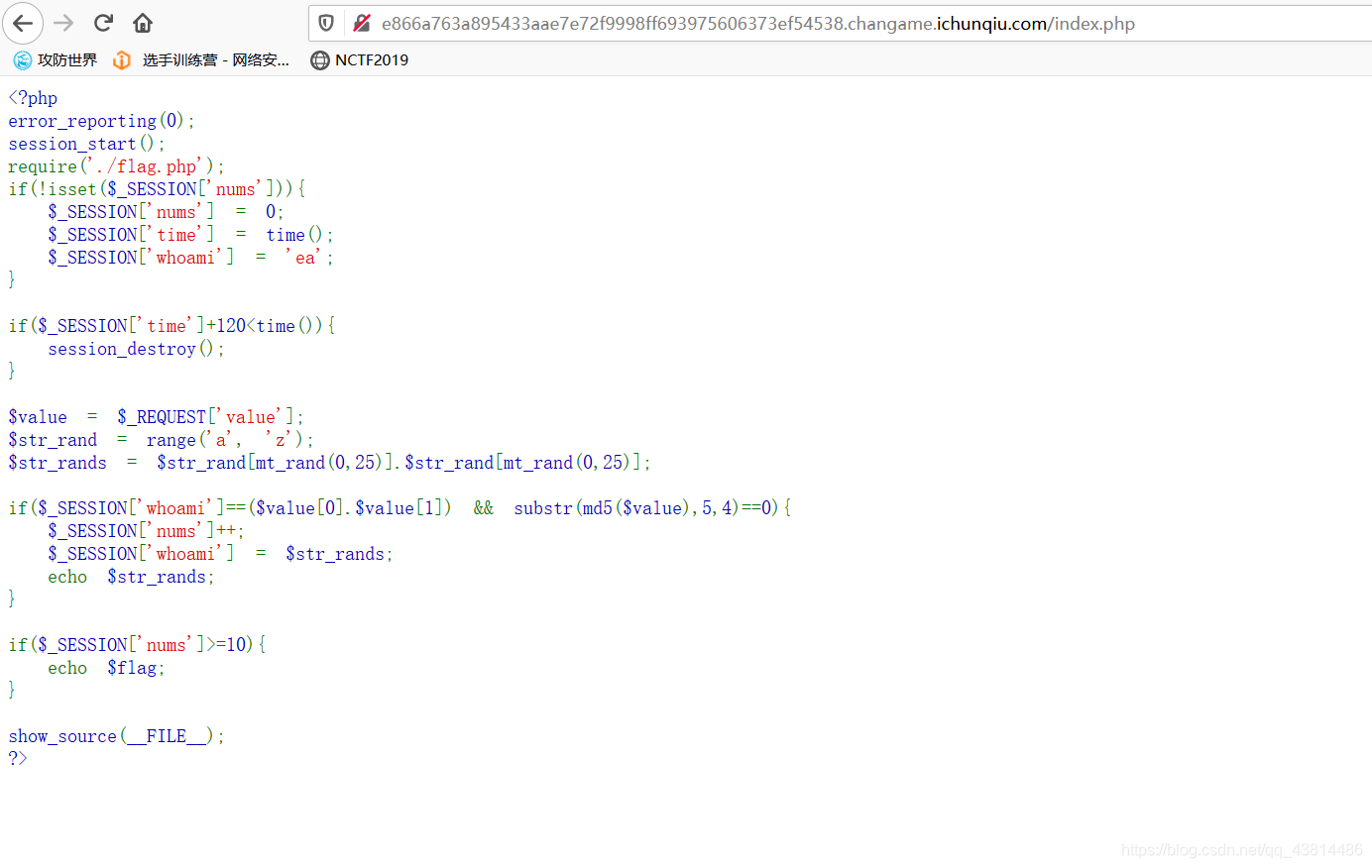Click the 'echo $str_rands;' line
This screenshot has height=868, width=1372.
131,577
